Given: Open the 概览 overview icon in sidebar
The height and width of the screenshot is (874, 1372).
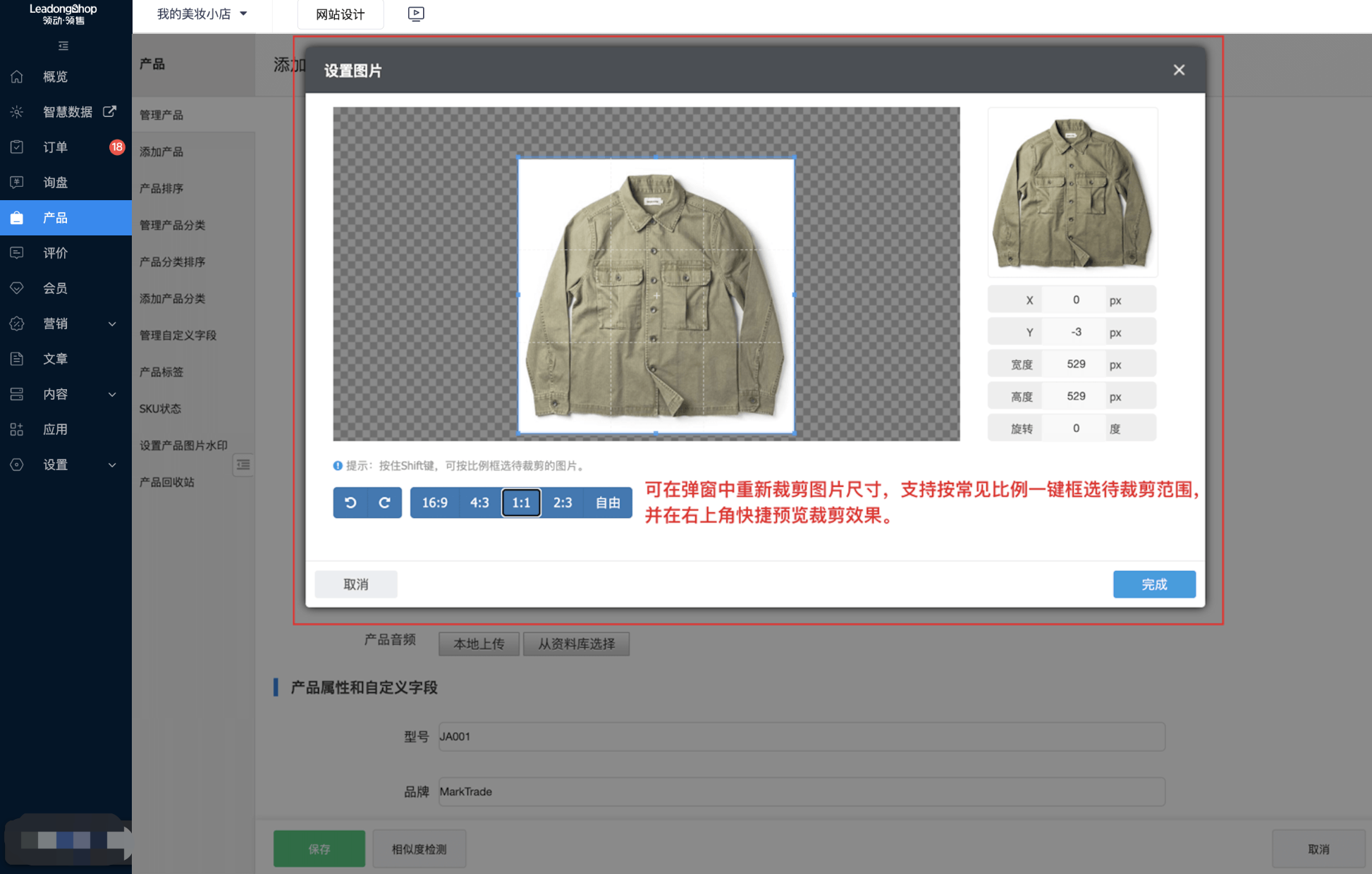Looking at the screenshot, I should [16, 76].
